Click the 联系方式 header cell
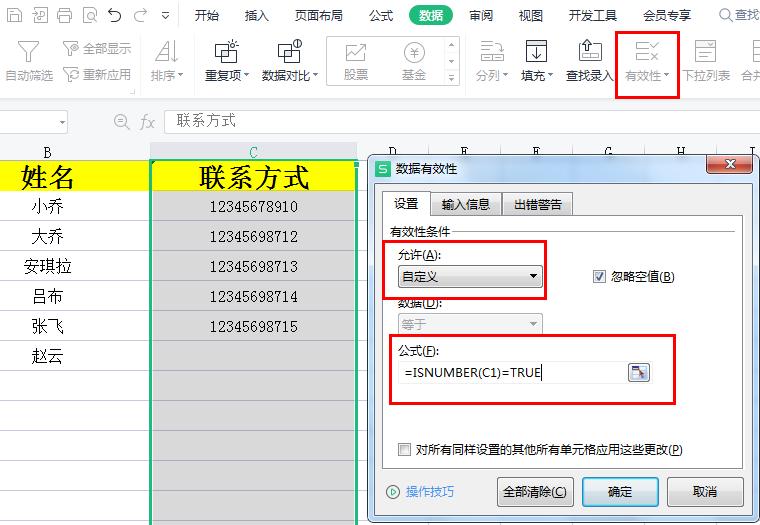This screenshot has width=760, height=525. pos(253,176)
